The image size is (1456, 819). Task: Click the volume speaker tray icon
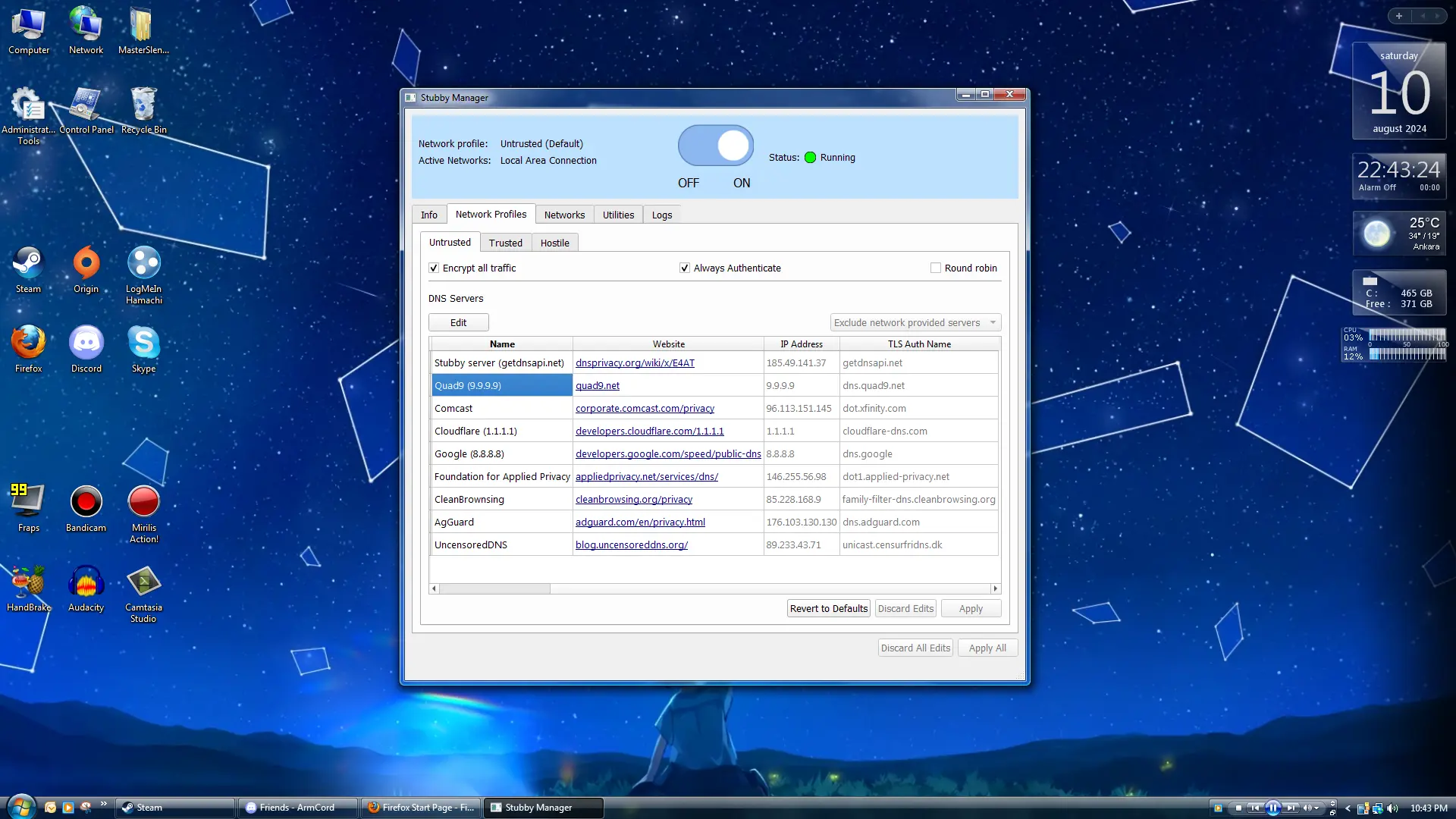click(x=1392, y=808)
